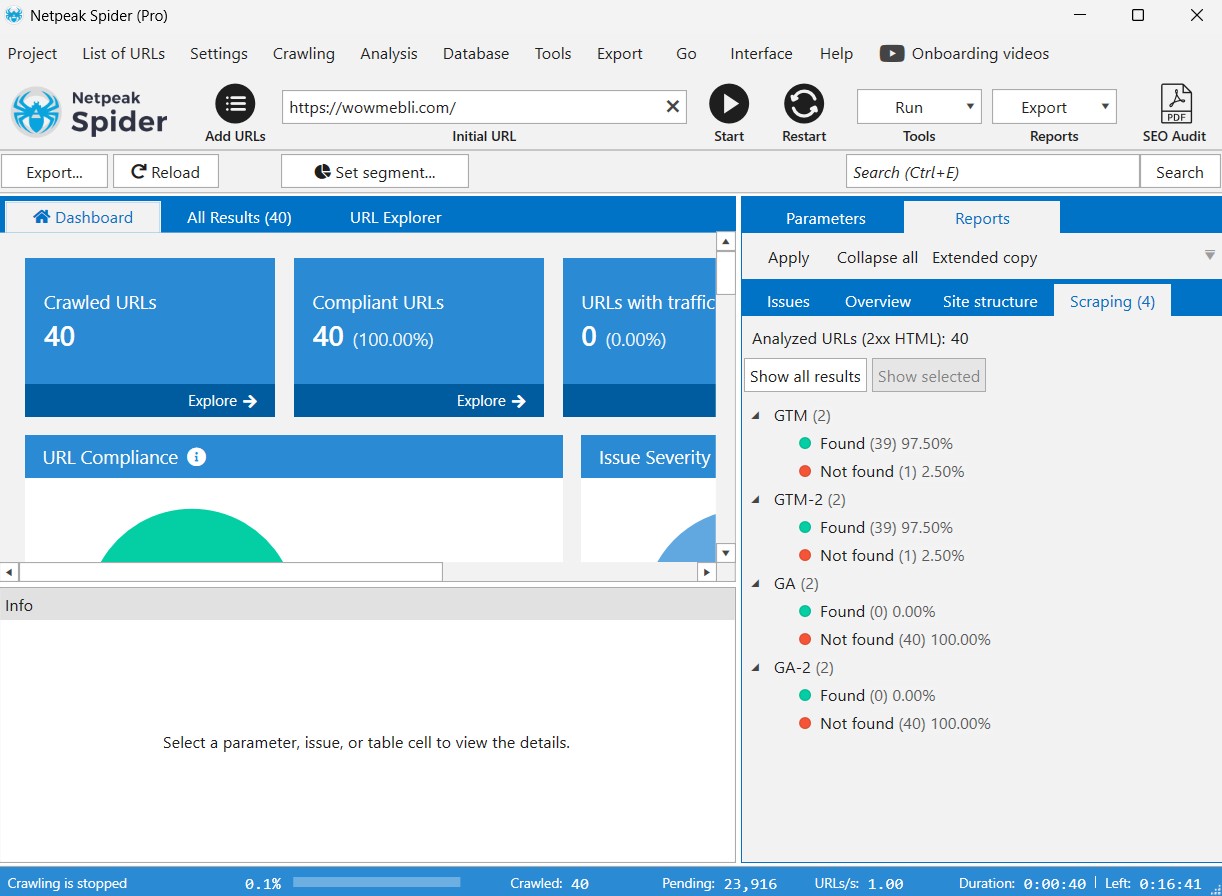Click the red Not found dot under GA-2
The image size is (1222, 896).
[805, 723]
